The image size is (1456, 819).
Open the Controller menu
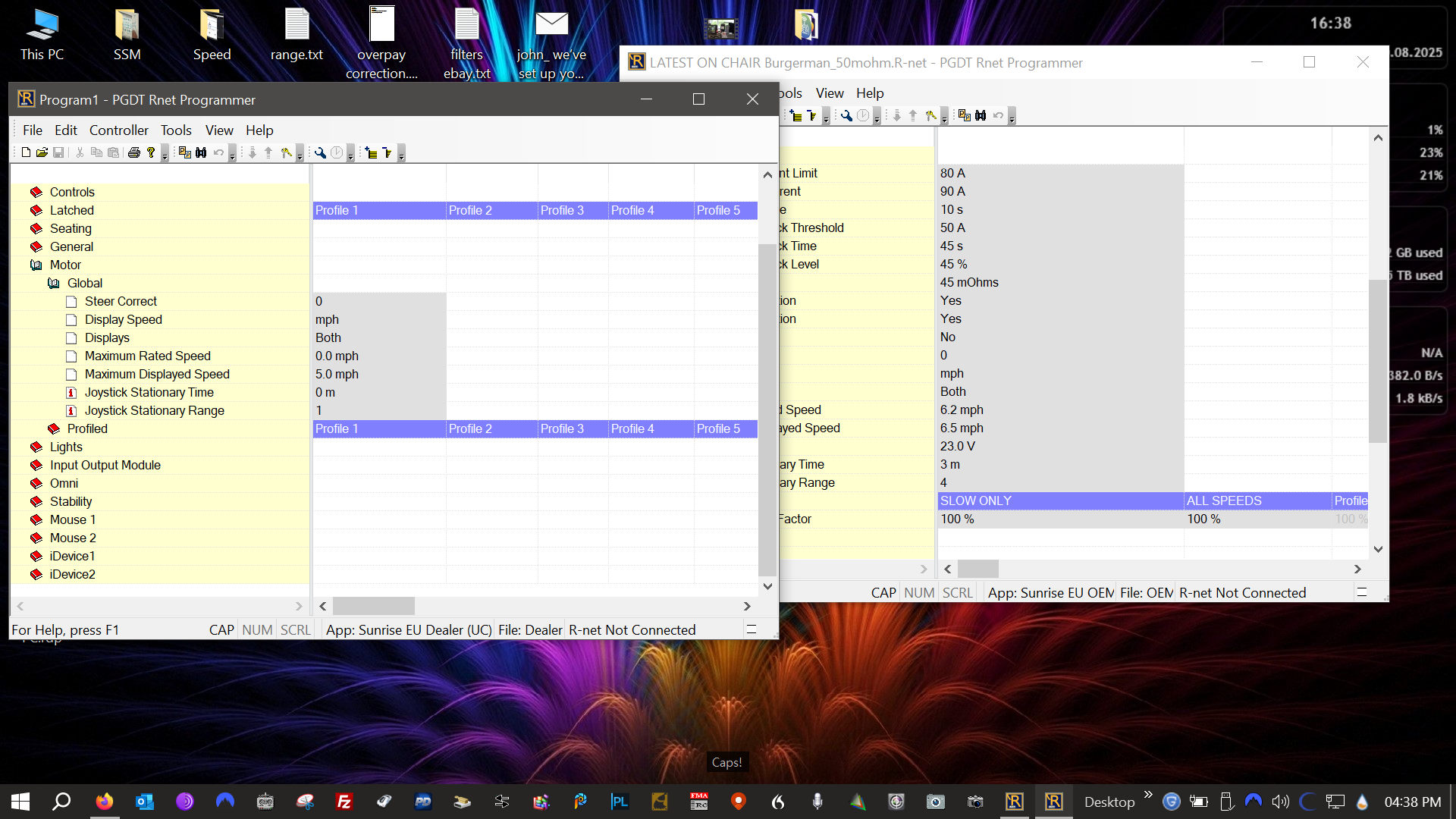(118, 130)
